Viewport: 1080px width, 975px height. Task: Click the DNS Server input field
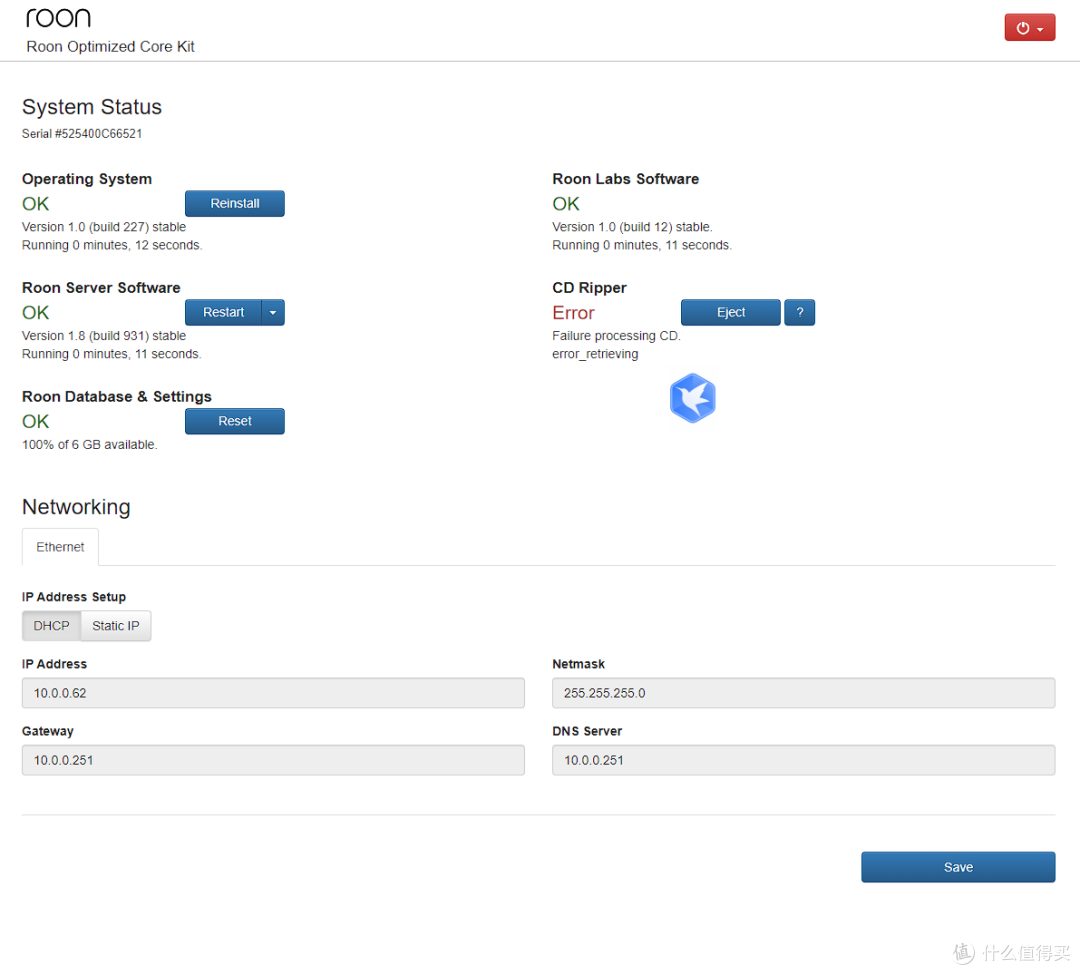[803, 760]
